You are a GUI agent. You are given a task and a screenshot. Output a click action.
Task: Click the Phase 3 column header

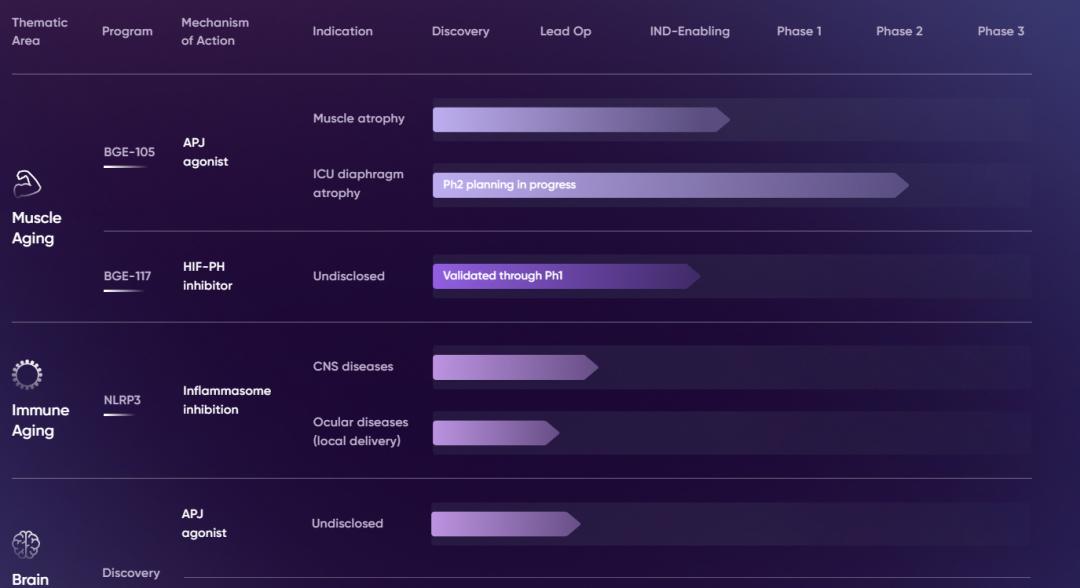coord(1000,31)
